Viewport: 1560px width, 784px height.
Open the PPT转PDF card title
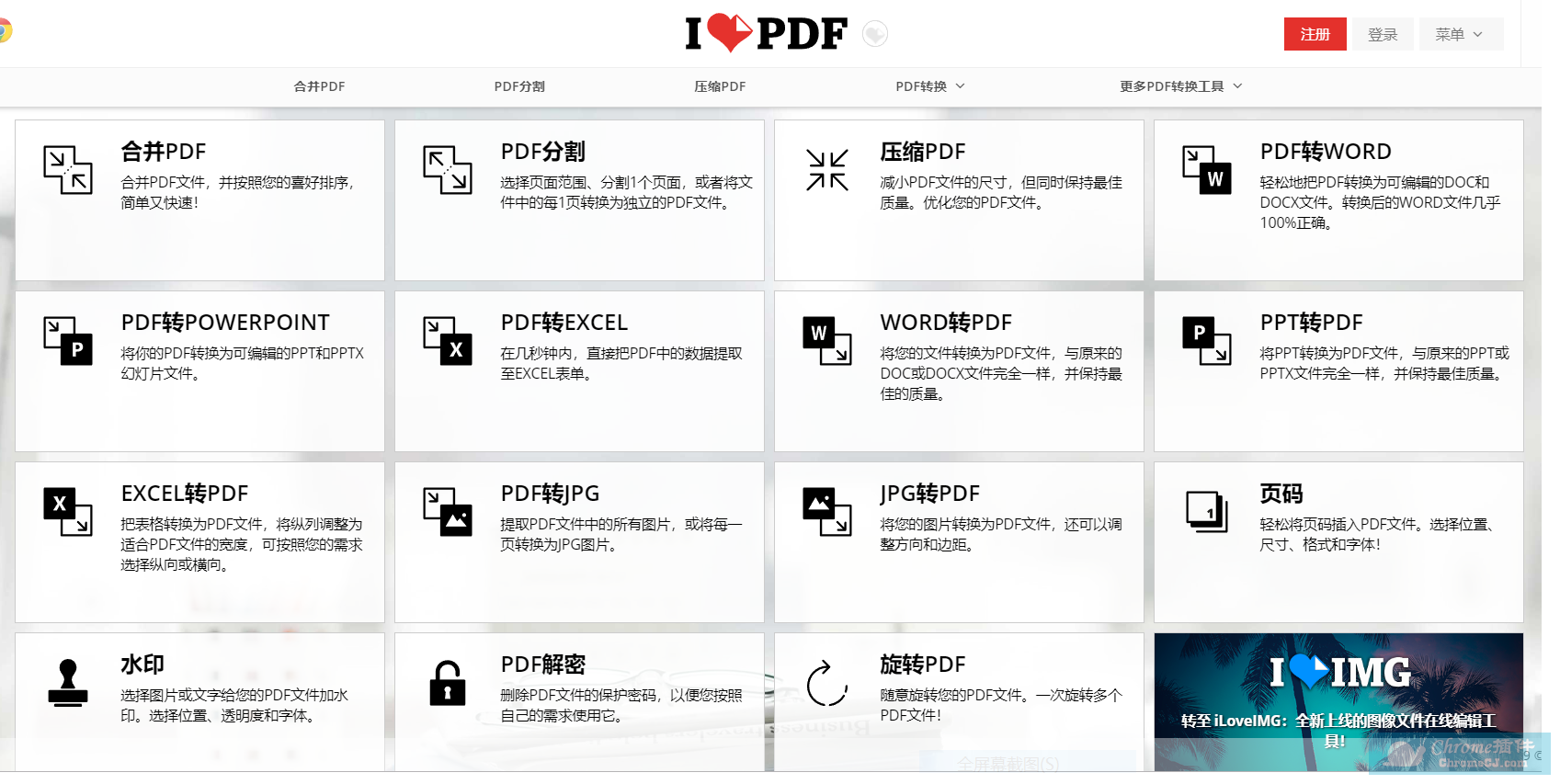tap(1311, 323)
